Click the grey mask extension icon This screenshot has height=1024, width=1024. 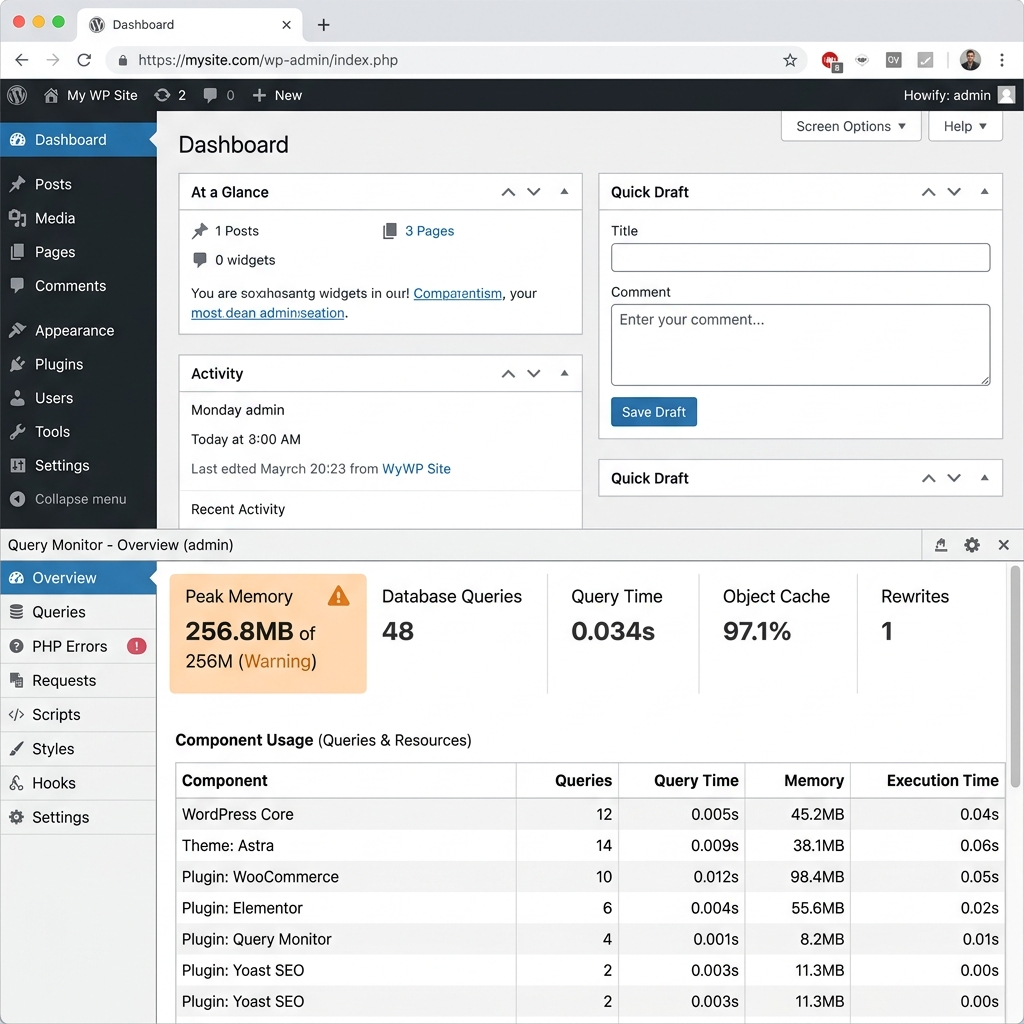click(x=862, y=60)
